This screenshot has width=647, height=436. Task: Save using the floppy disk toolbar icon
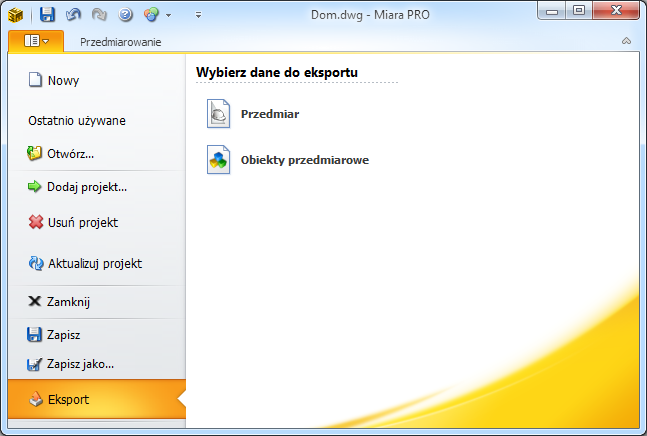[47, 14]
